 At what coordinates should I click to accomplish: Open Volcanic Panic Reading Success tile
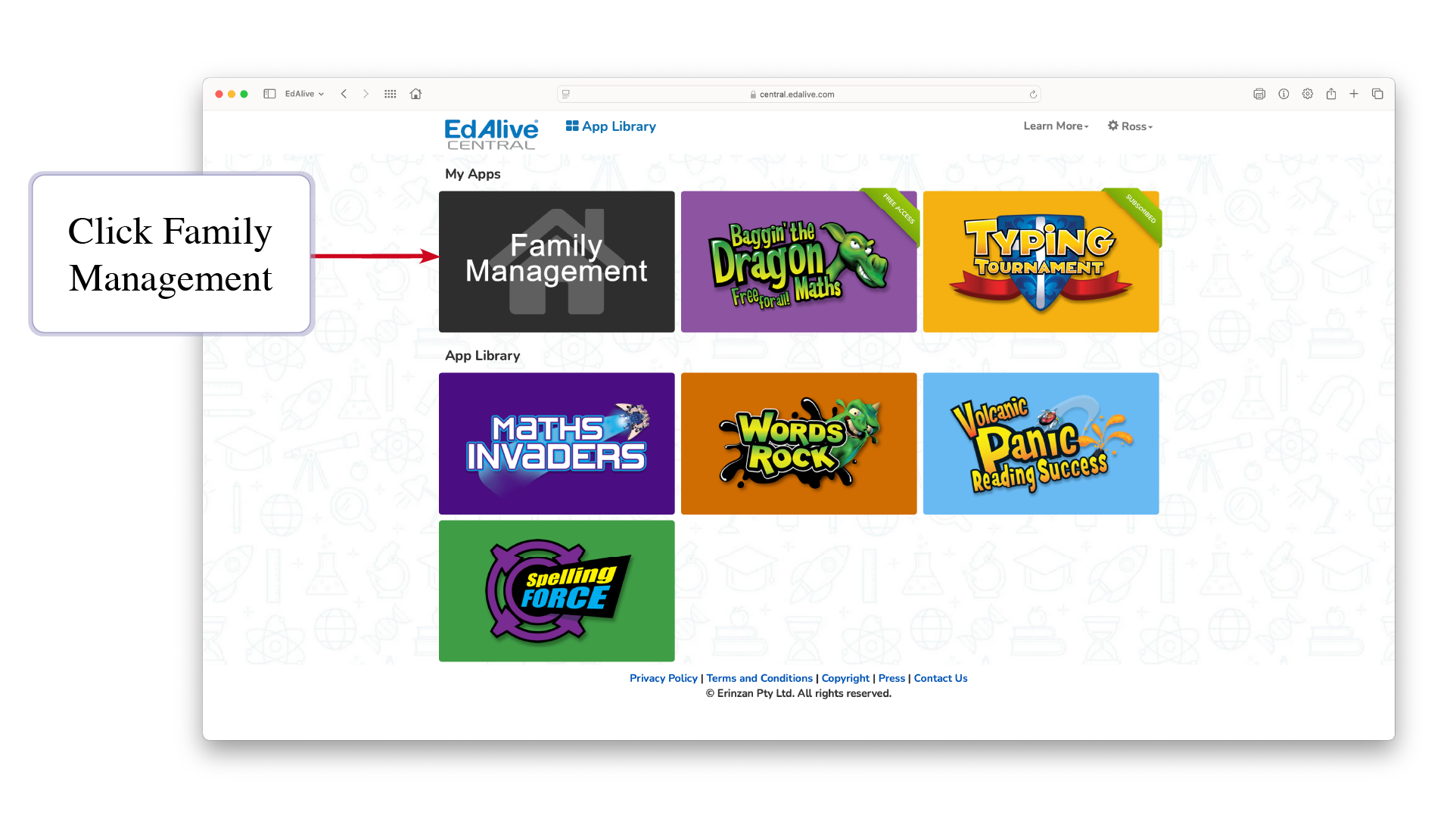[1041, 443]
